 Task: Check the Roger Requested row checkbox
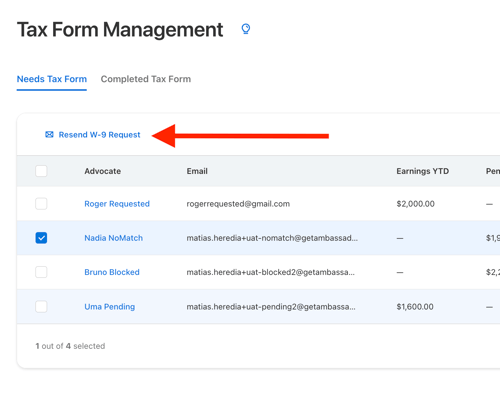coord(41,204)
